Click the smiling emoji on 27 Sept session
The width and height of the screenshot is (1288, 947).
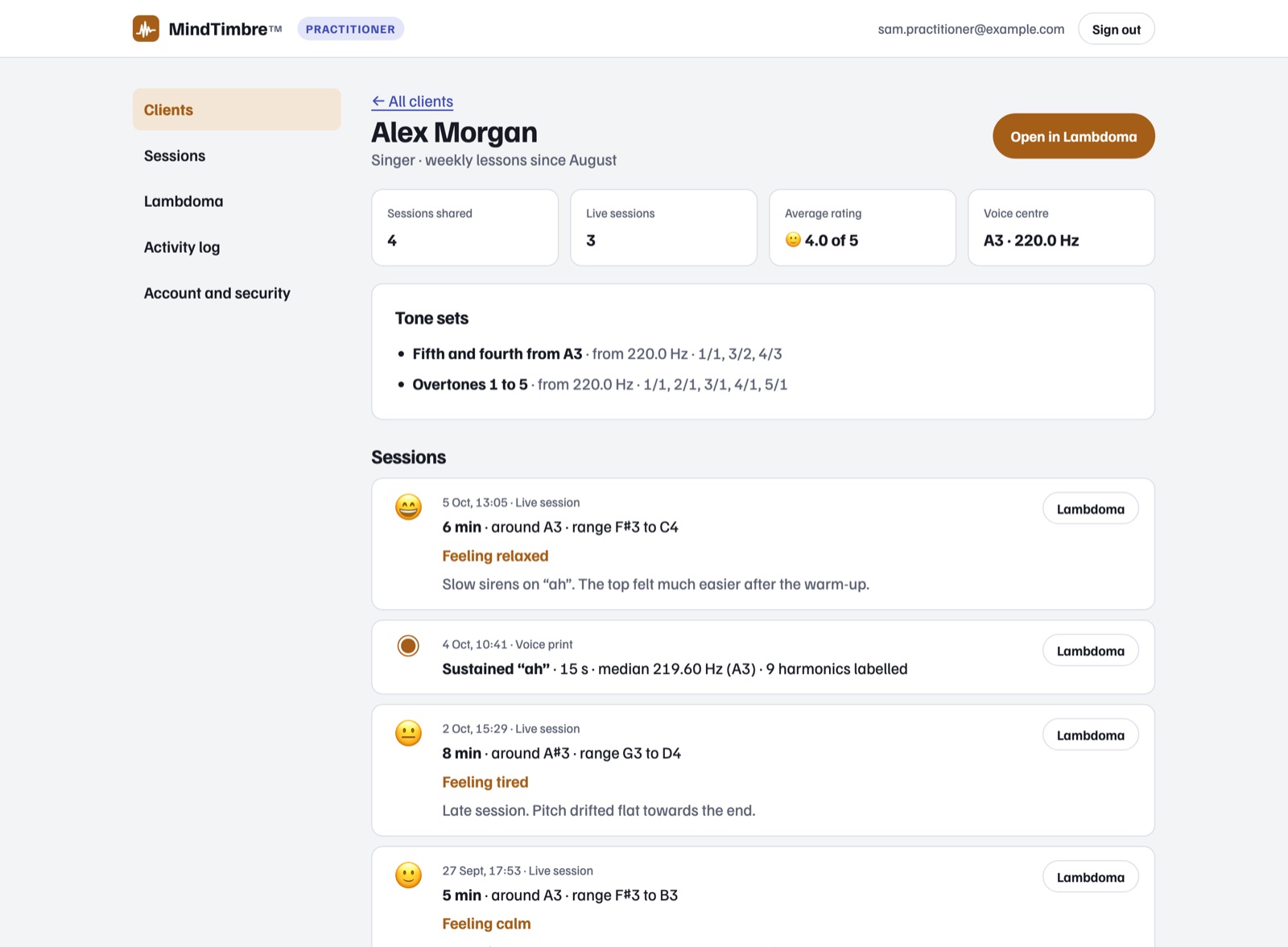(408, 875)
